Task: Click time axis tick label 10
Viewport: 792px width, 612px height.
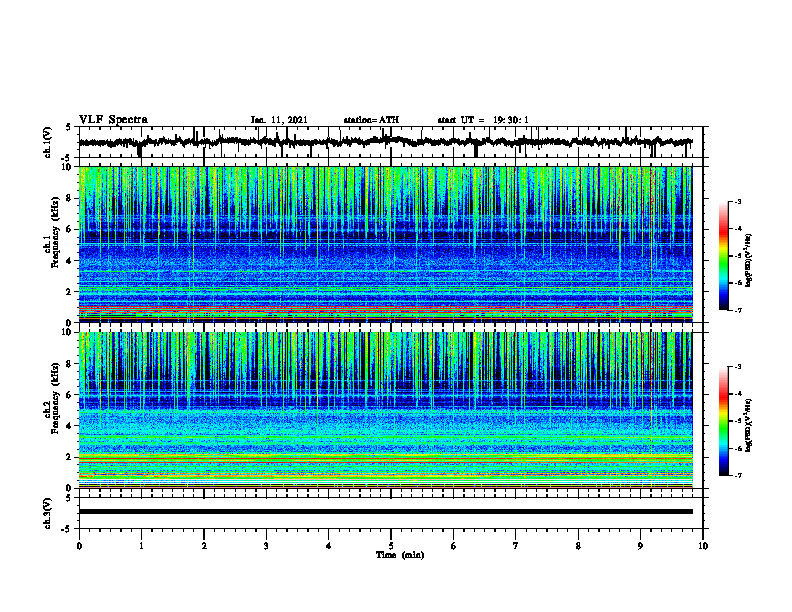Action: tap(703, 546)
